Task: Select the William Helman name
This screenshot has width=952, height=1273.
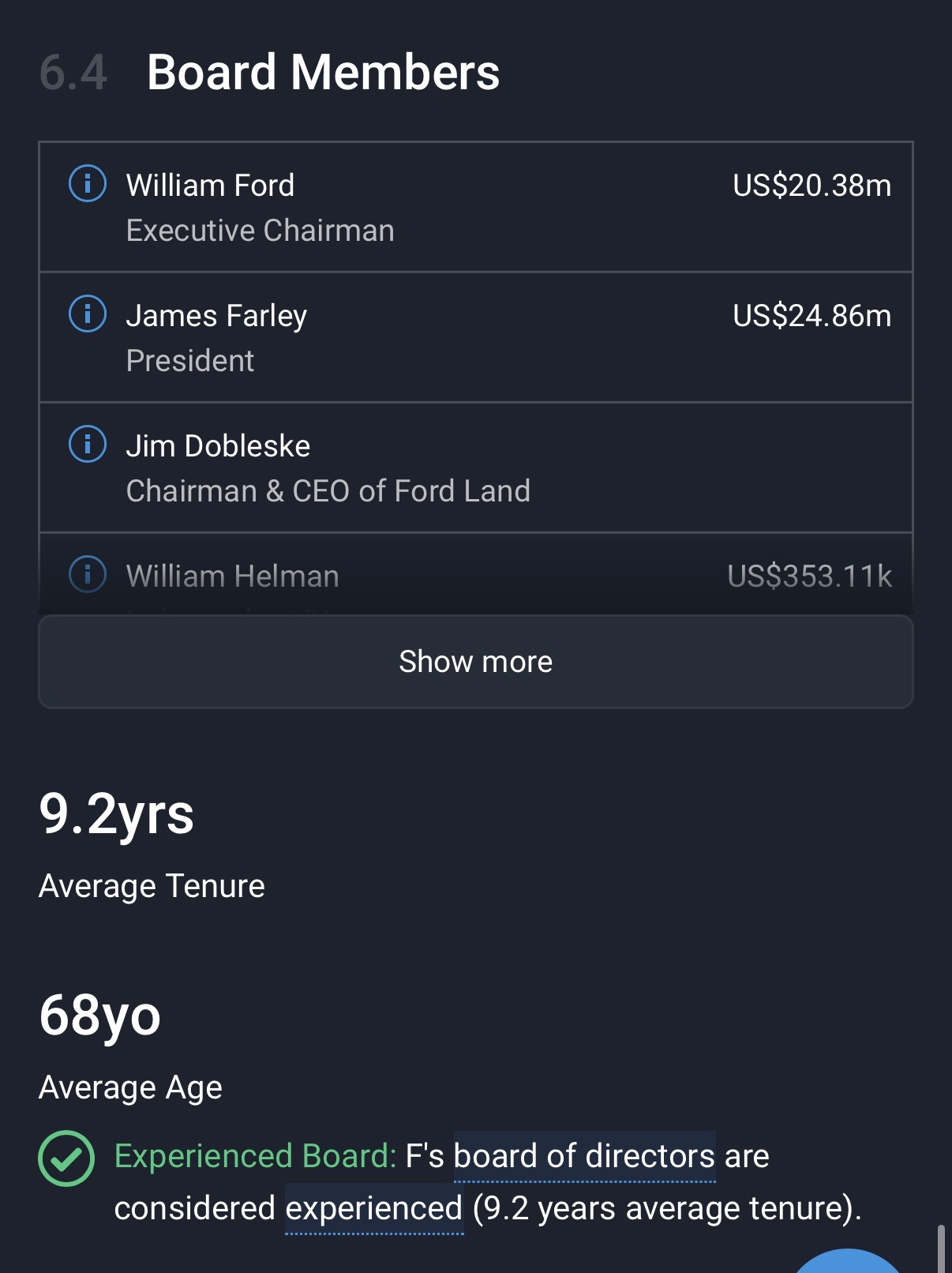Action: tap(232, 576)
